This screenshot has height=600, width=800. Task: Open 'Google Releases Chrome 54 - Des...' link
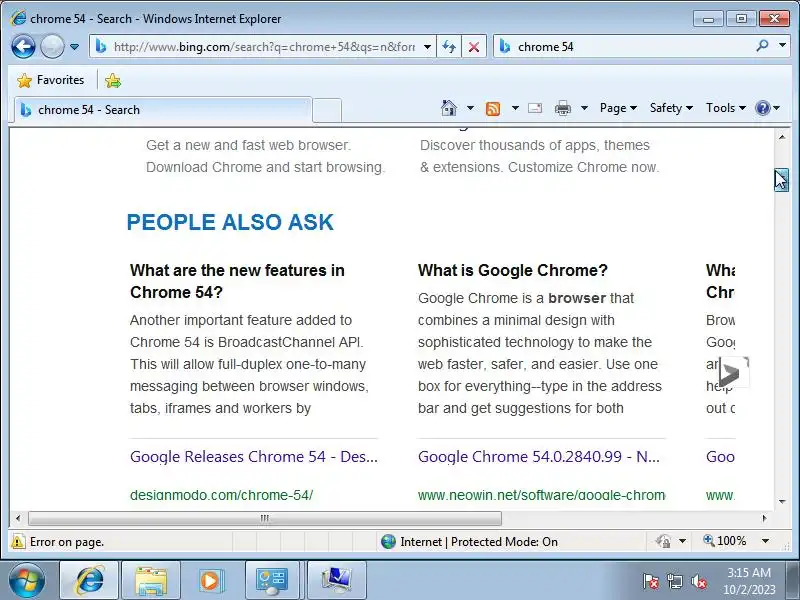click(x=254, y=457)
